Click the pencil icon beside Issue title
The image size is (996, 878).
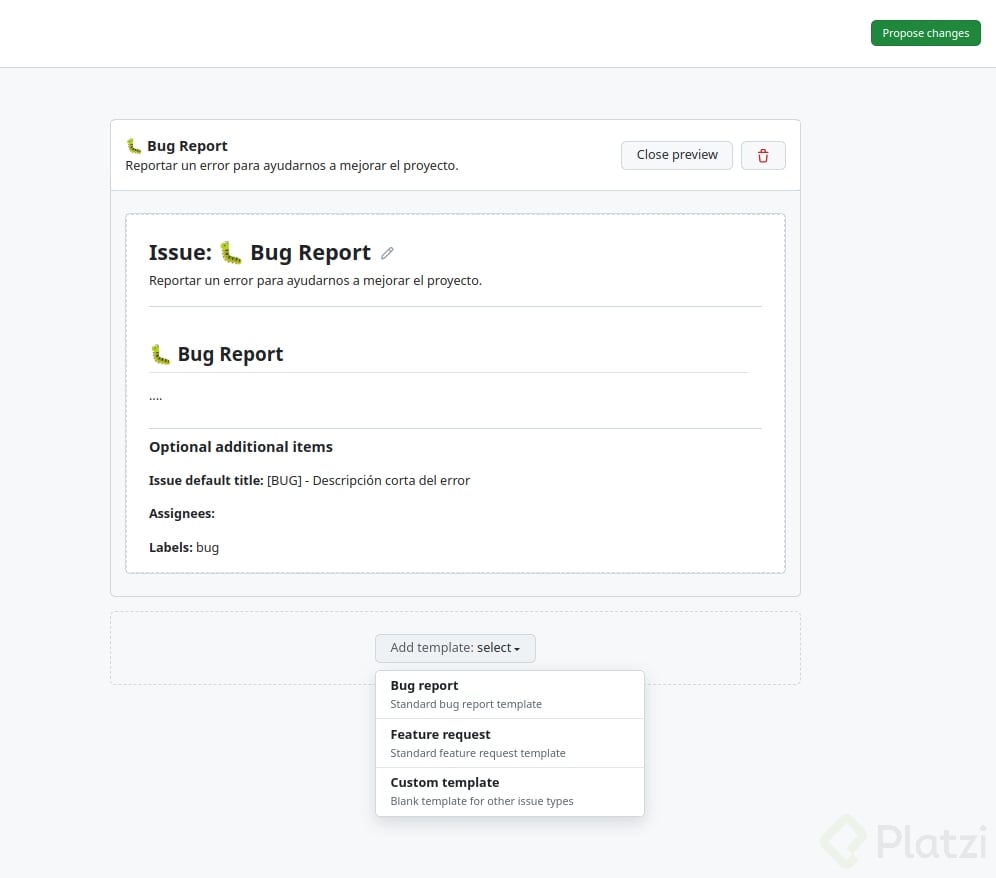[387, 253]
